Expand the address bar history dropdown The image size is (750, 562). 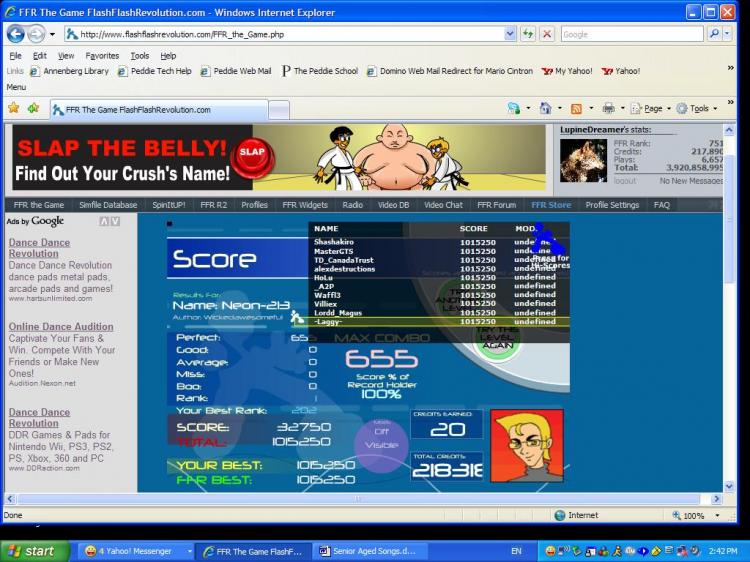(x=510, y=34)
